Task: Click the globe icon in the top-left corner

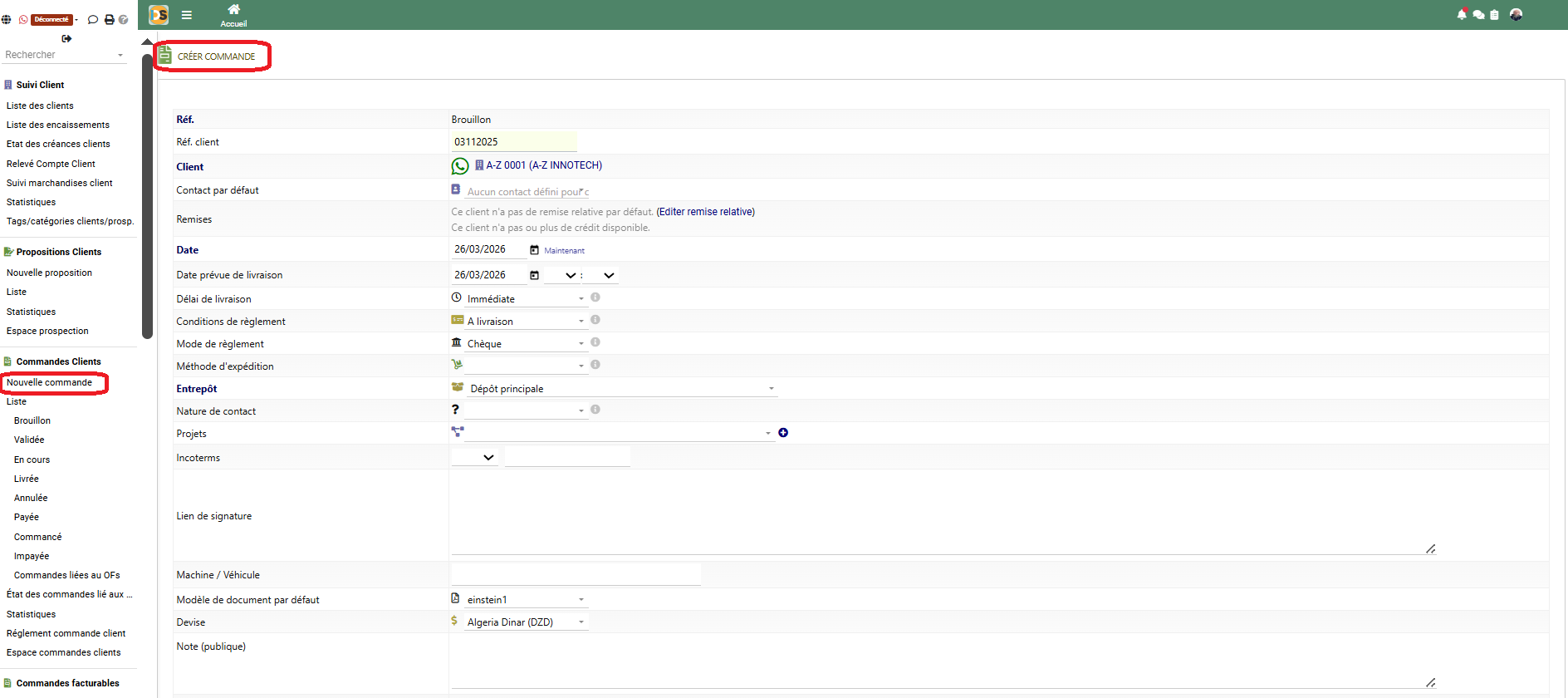Action: pyautogui.click(x=7, y=19)
